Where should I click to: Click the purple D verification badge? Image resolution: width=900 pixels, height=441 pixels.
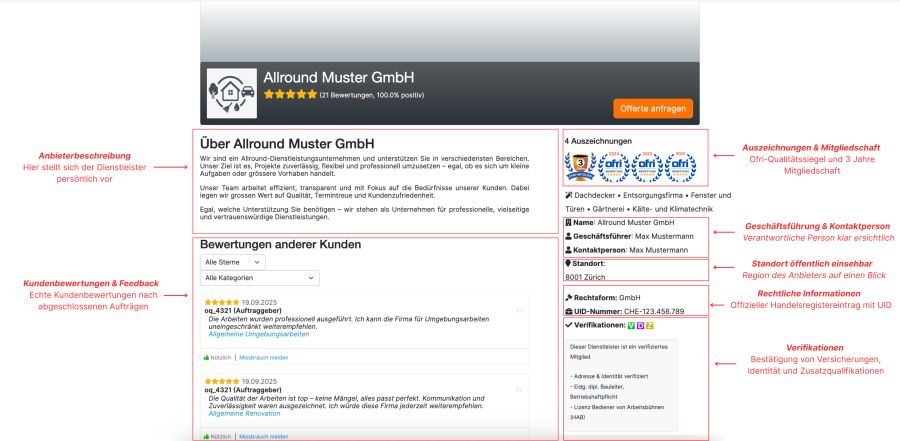click(x=640, y=326)
